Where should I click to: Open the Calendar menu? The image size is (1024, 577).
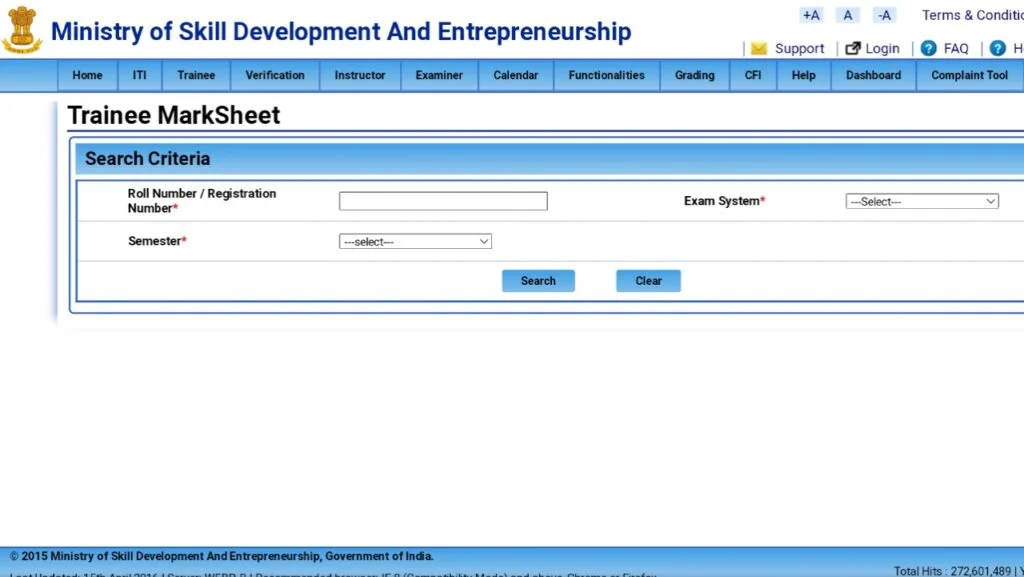click(x=516, y=75)
